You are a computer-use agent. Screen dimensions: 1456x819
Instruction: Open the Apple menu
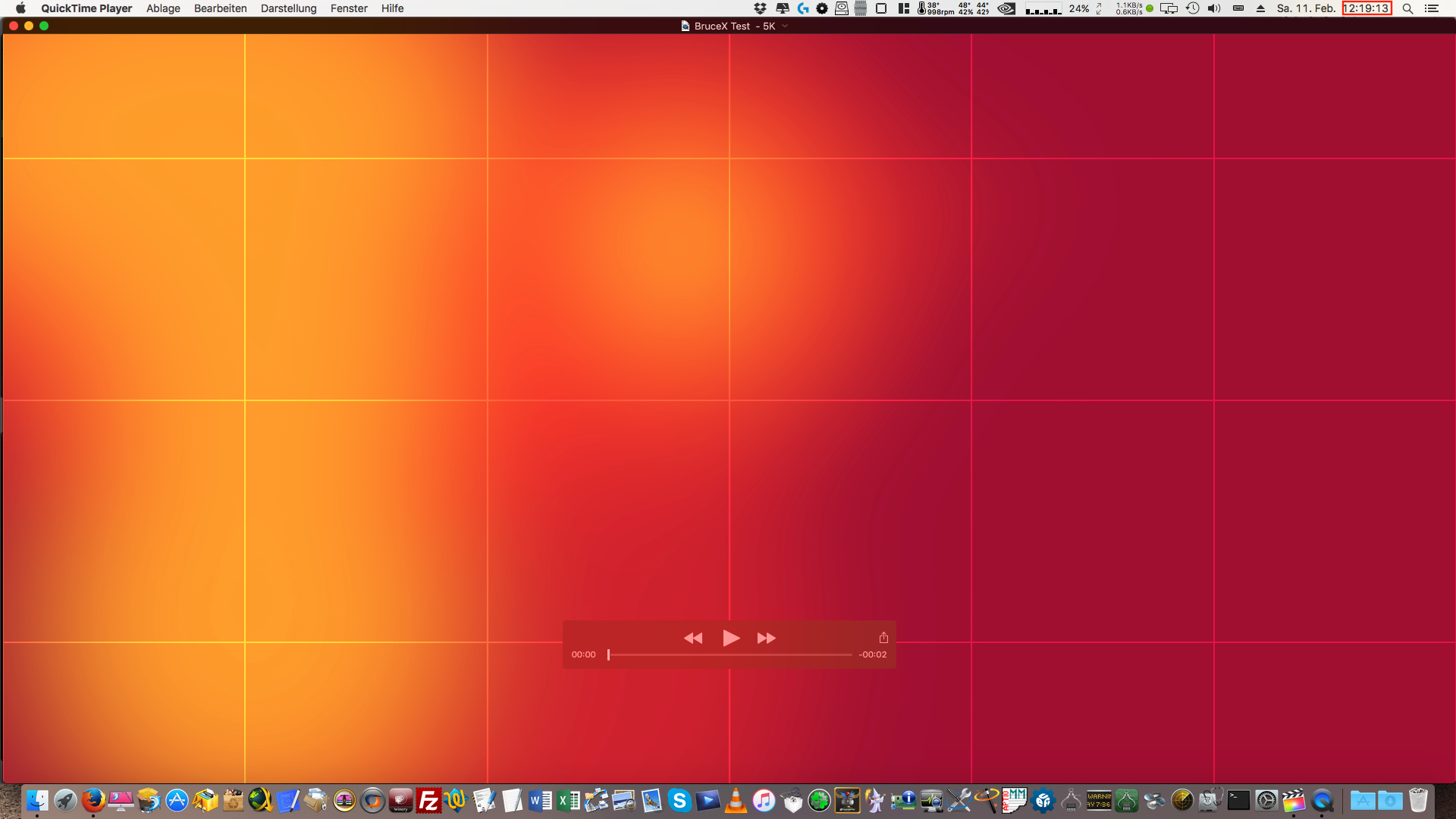coord(20,8)
